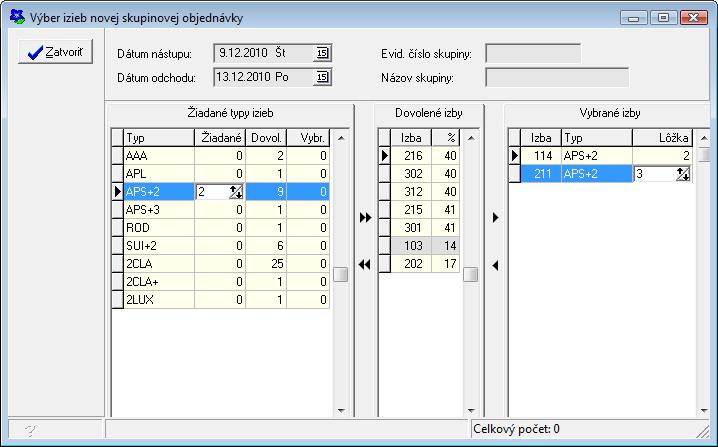Open the calendar picker for Dátum odchodu
This screenshot has width=718, height=447.
tap(322, 77)
